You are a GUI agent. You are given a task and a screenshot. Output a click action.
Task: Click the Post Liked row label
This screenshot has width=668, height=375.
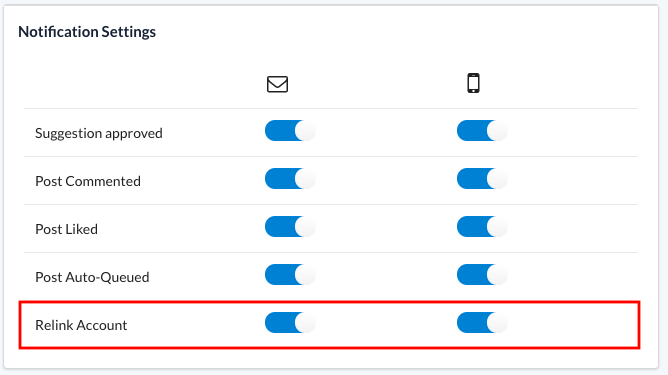click(x=66, y=229)
